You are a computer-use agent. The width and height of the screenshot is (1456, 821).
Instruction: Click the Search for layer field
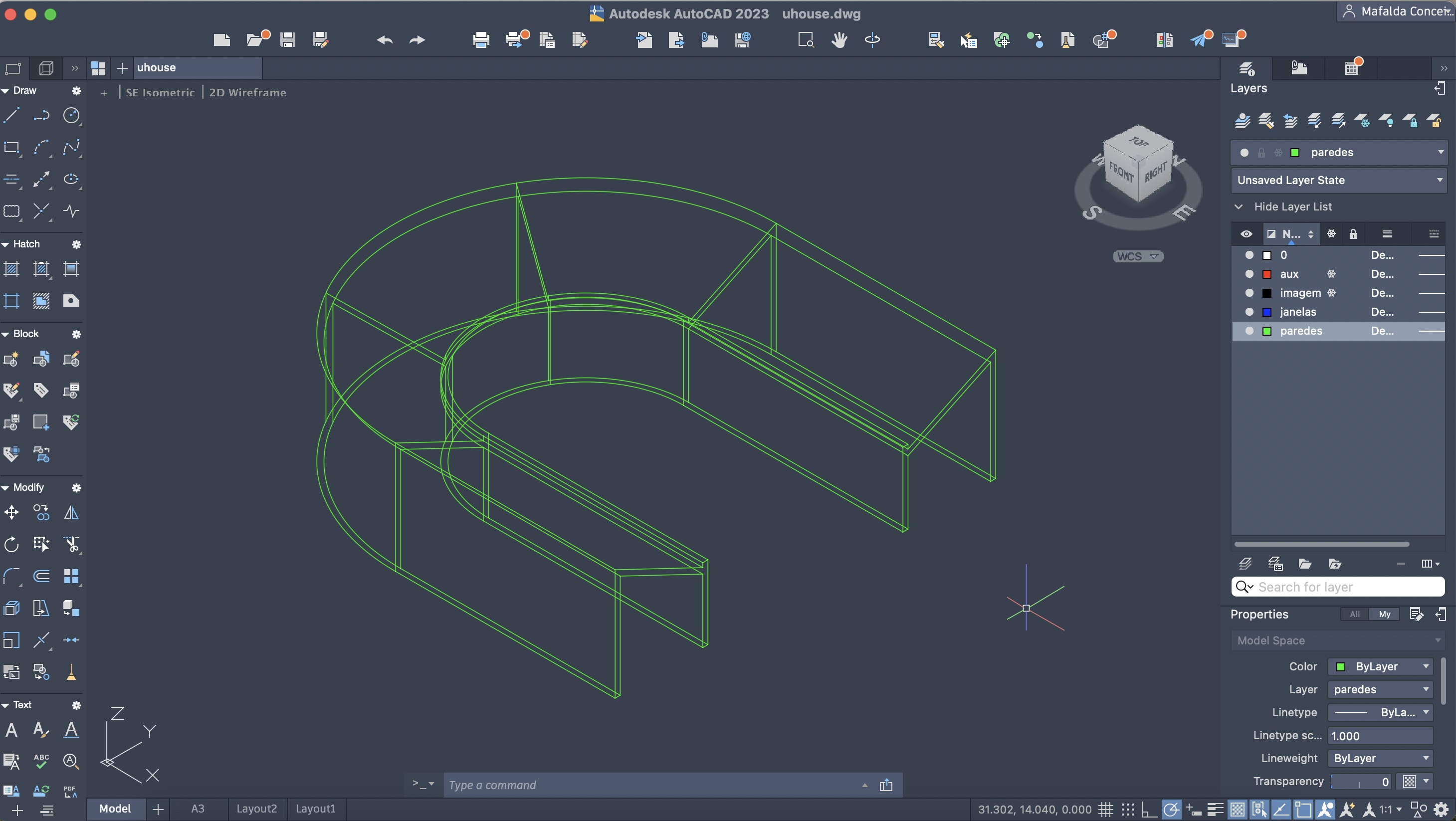(x=1345, y=587)
